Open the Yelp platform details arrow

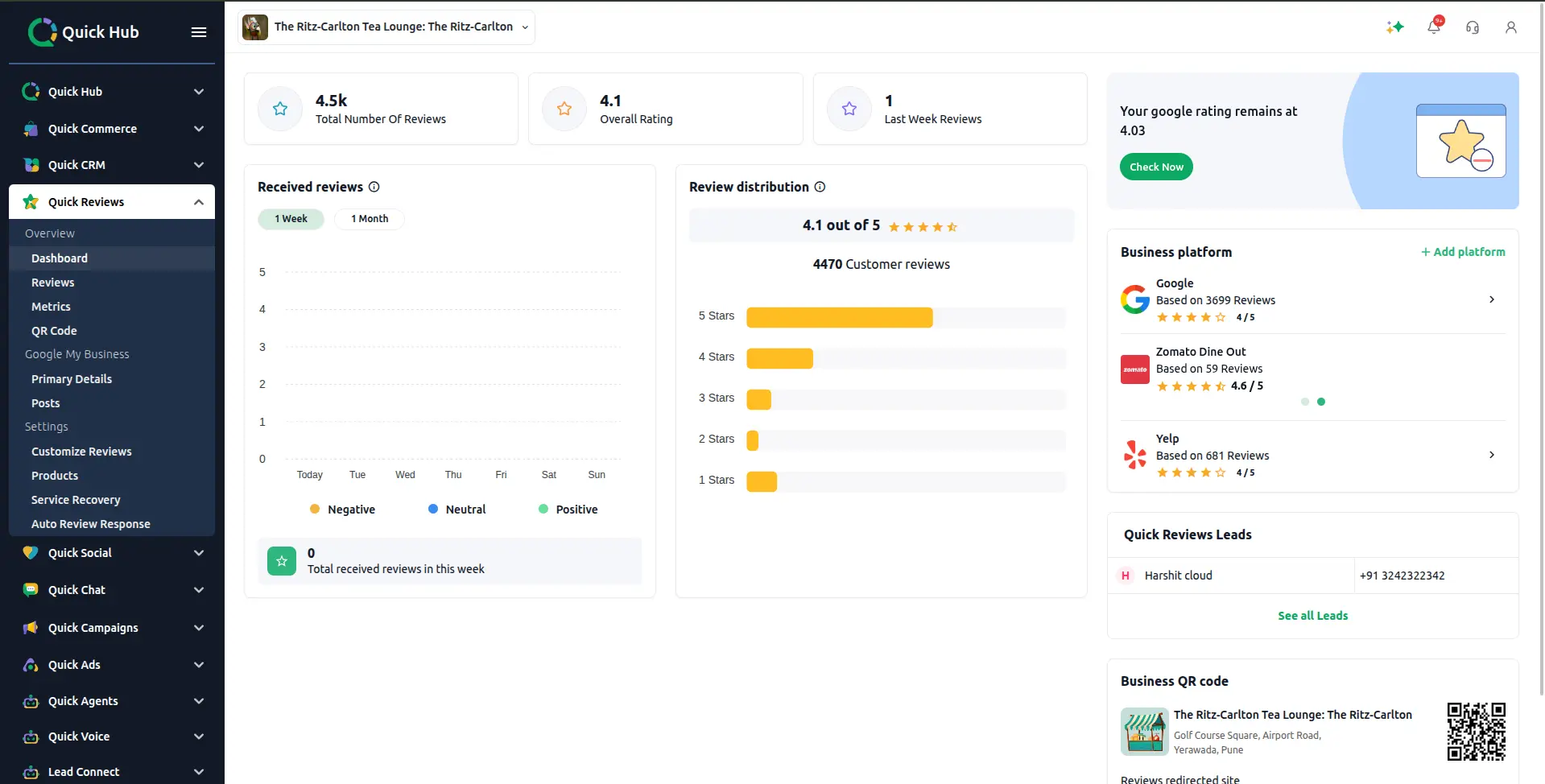(x=1492, y=455)
